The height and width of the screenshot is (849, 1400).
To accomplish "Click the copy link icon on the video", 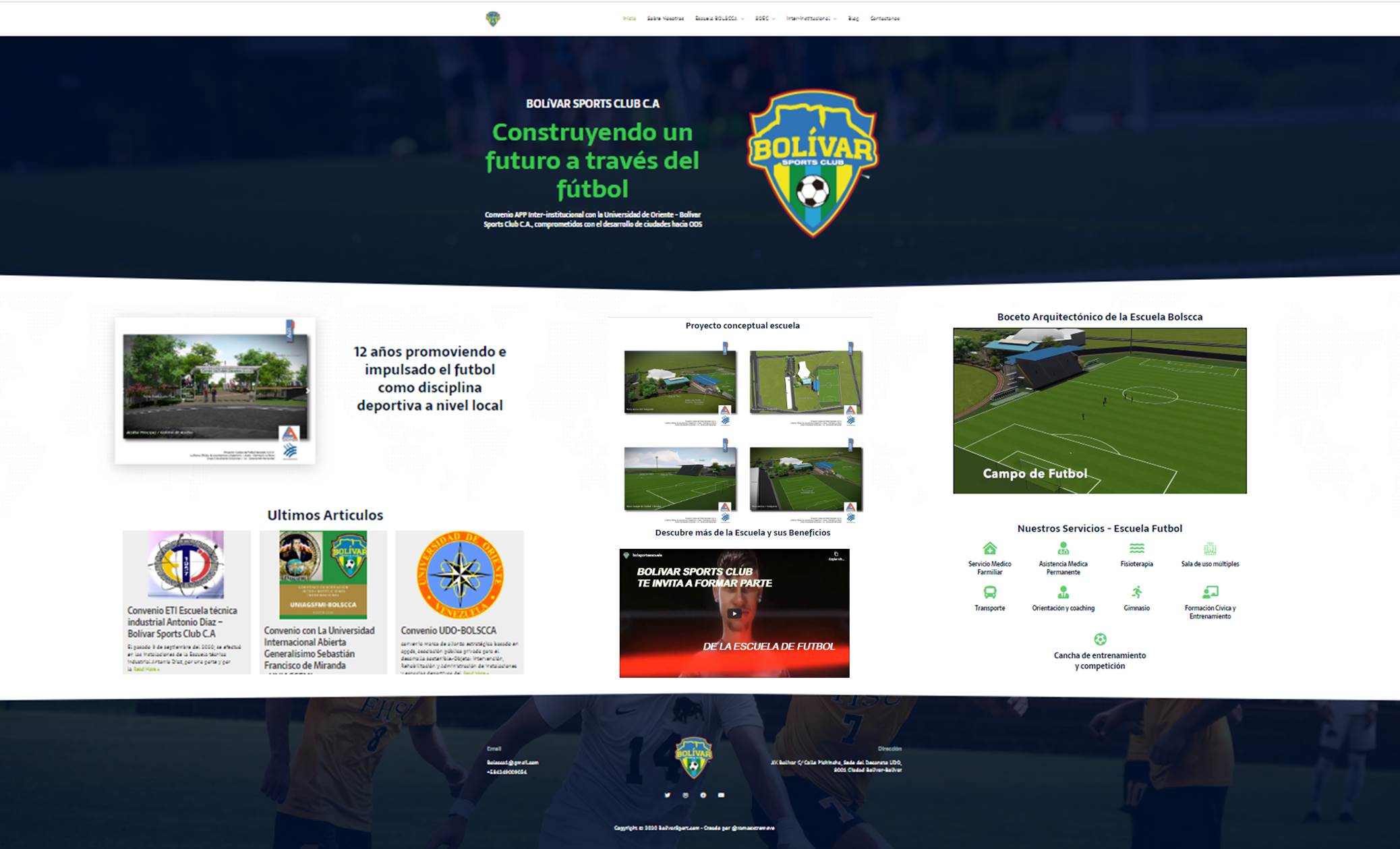I will pos(836,556).
